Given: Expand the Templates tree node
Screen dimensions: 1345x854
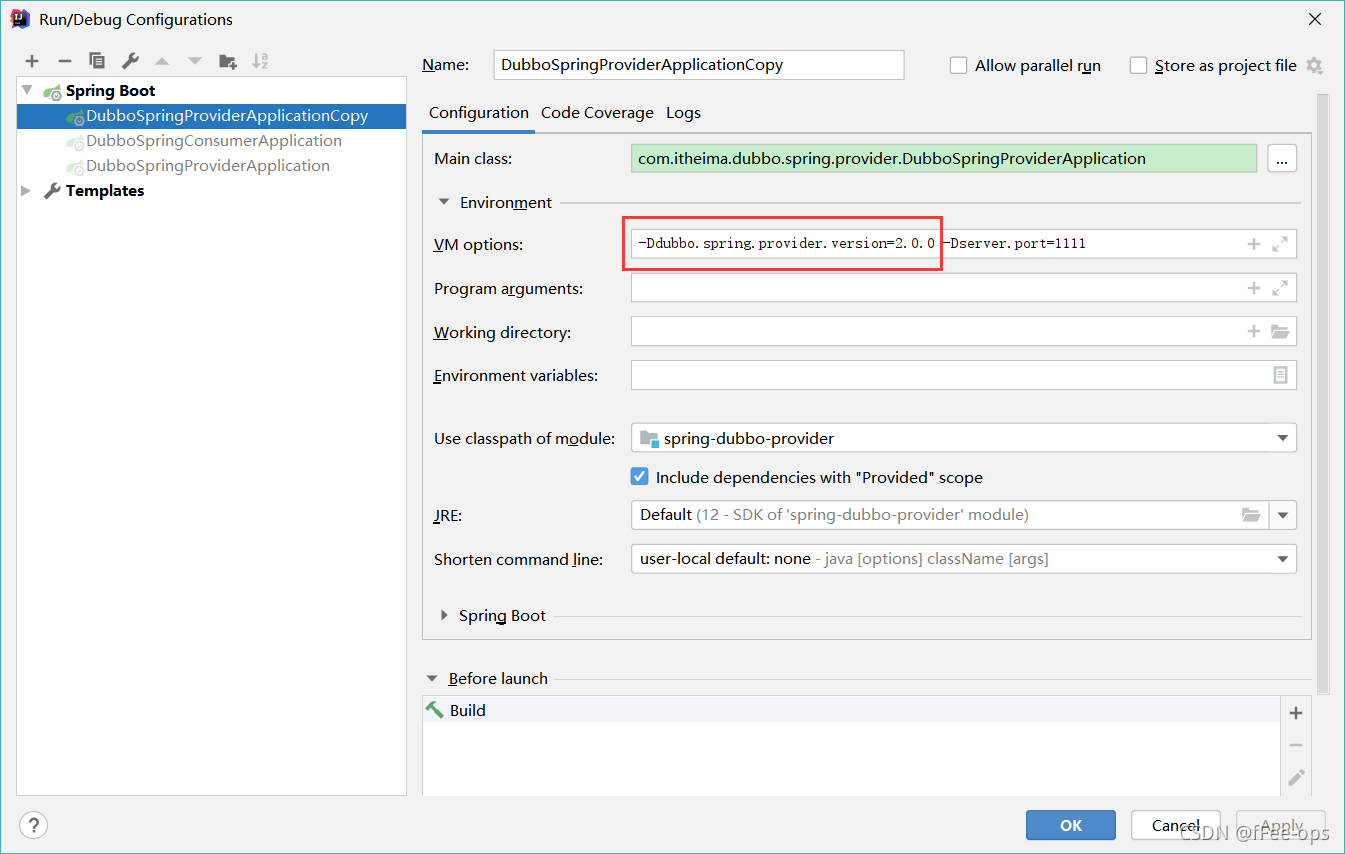Looking at the screenshot, I should (27, 190).
